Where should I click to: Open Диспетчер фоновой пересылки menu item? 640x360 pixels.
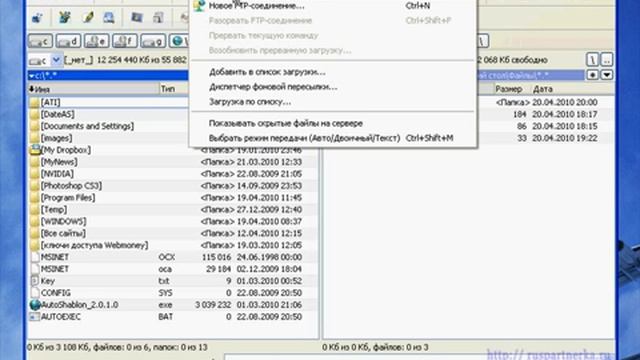tap(333, 87)
